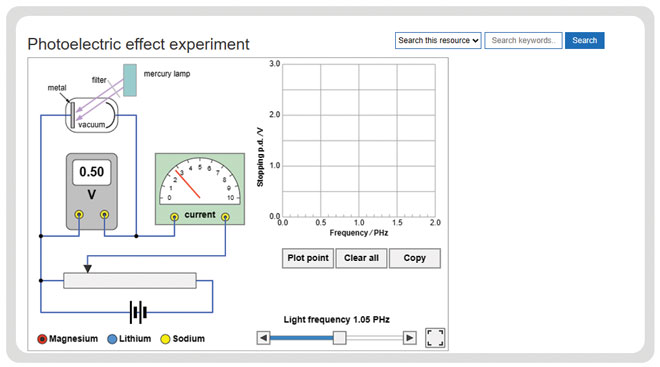
Task: Increase light frequency with right arrow
Action: tap(410, 338)
